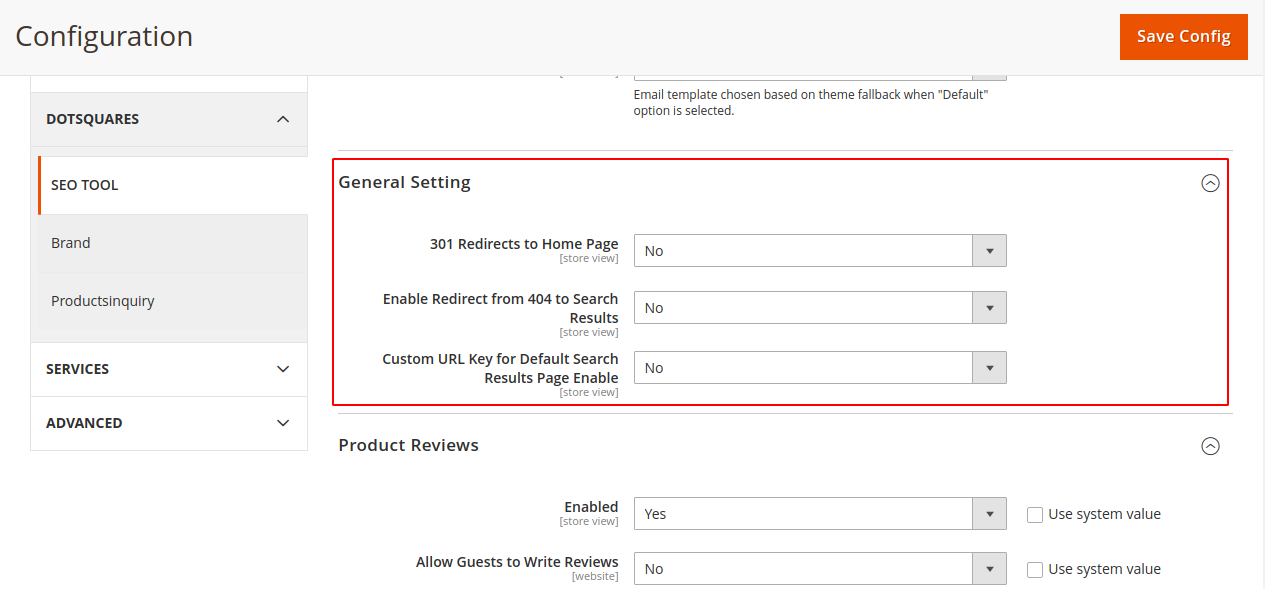Select the Brand sidebar item
Viewport: 1265px width, 589px height.
pyautogui.click(x=172, y=243)
